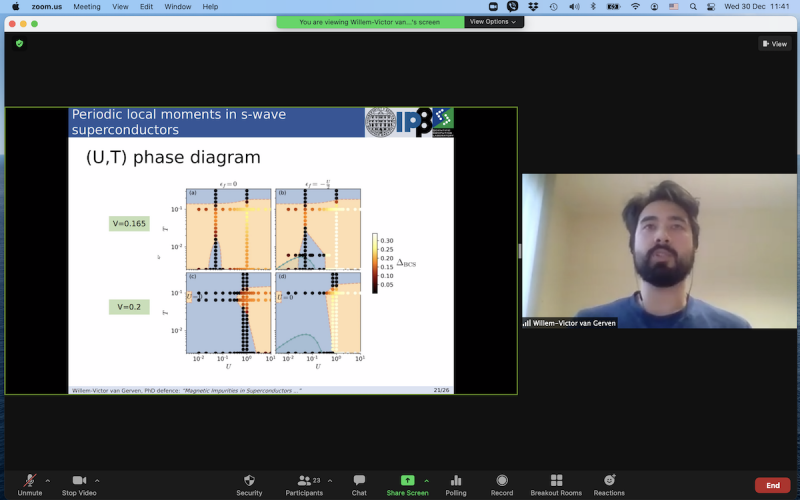
Task: Open the Chat panel
Action: pyautogui.click(x=359, y=481)
